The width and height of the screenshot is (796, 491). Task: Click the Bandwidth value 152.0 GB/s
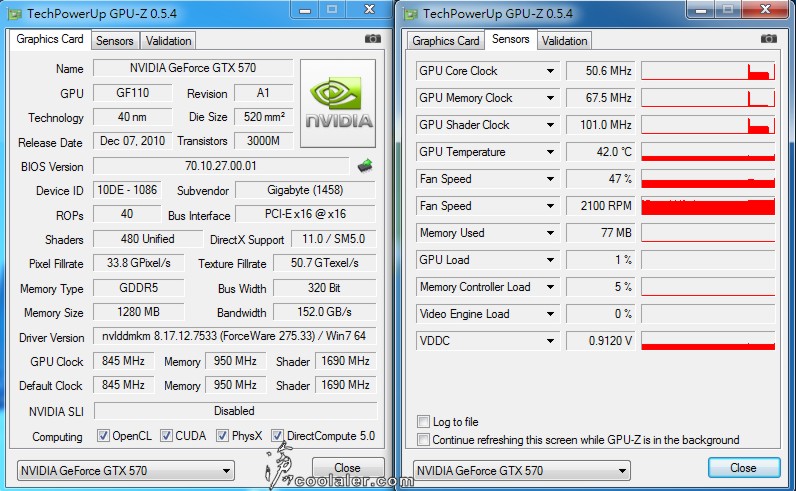click(324, 312)
